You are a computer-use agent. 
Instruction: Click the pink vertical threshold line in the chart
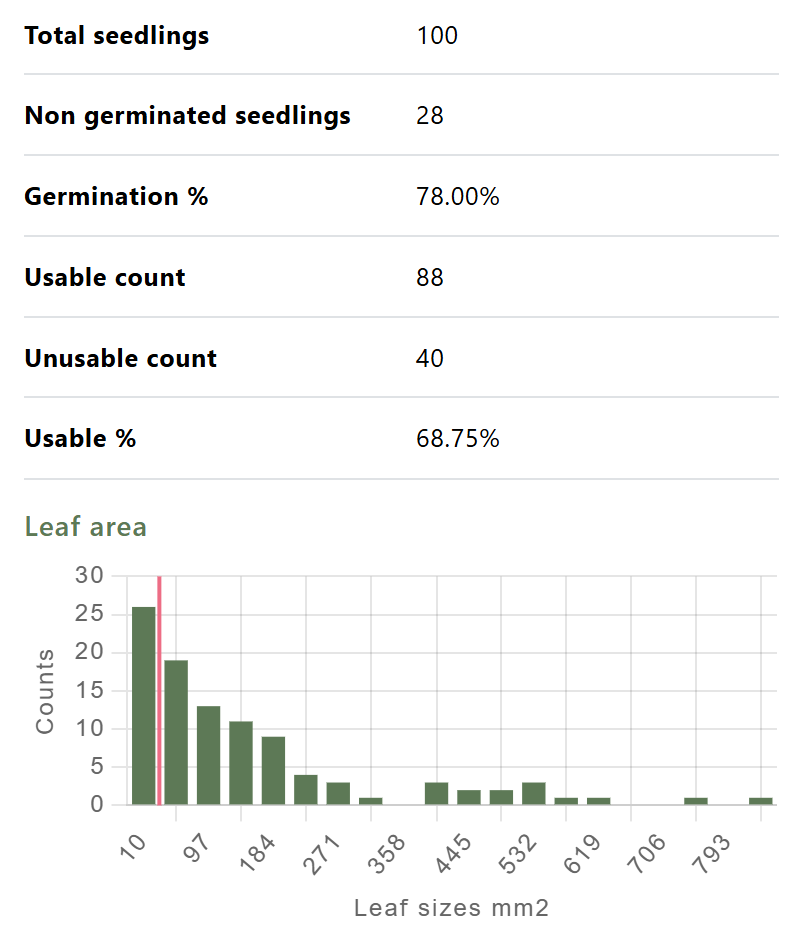tap(159, 690)
